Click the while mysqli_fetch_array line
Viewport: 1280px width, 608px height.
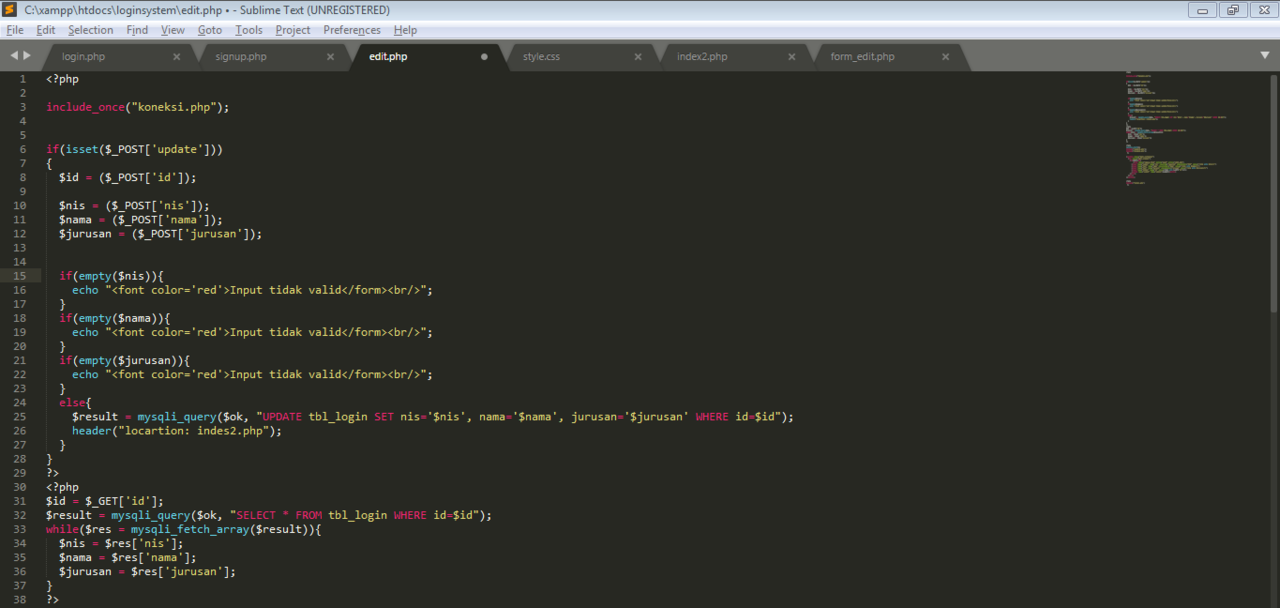click(183, 529)
